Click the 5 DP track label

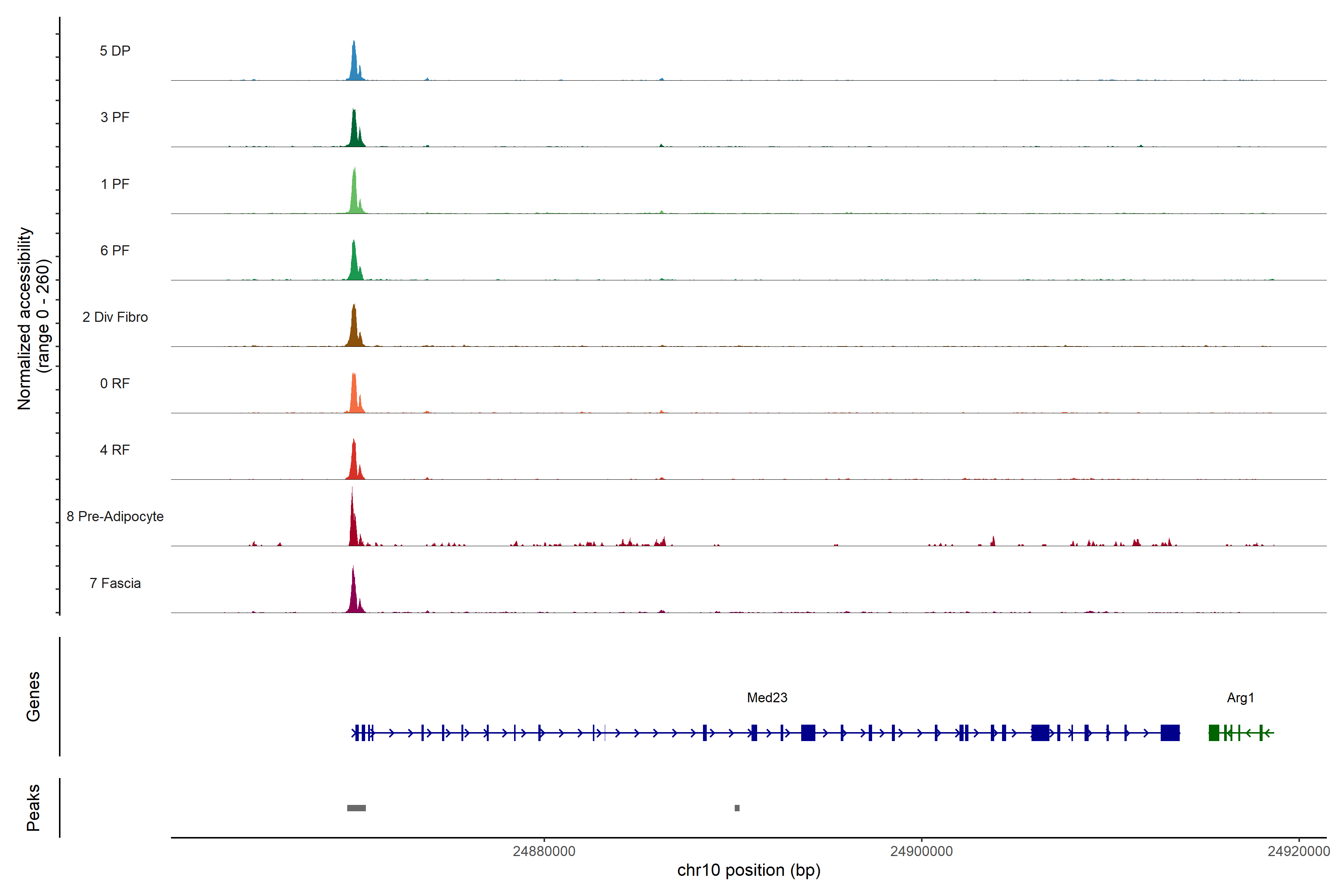tap(115, 51)
